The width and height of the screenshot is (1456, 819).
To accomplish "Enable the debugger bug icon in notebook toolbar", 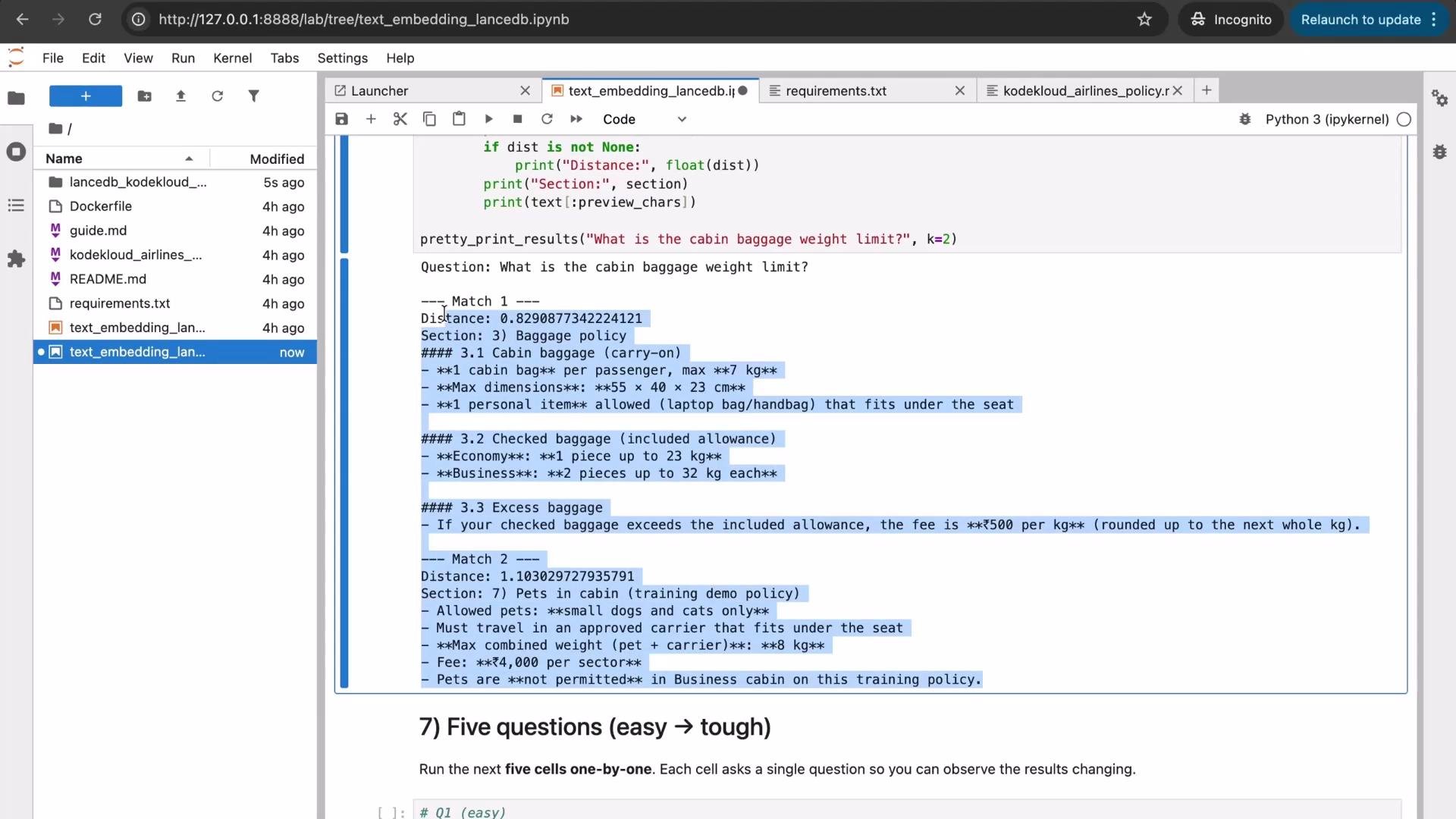I will coord(1244,119).
